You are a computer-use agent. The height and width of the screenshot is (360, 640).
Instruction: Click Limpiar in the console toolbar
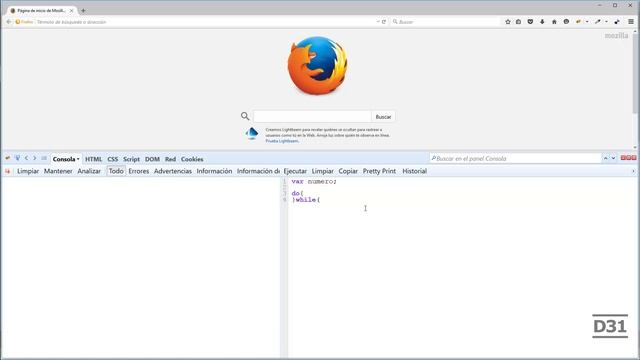tap(28, 171)
